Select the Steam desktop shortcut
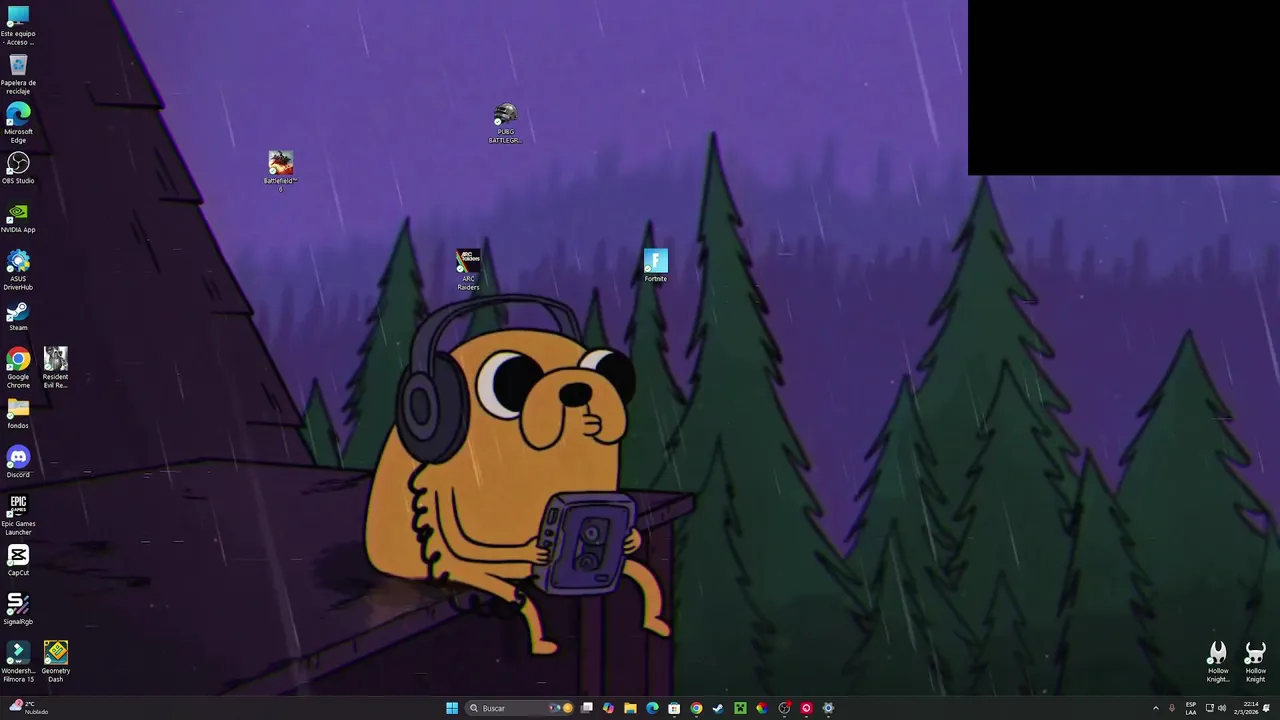This screenshot has height=720, width=1280. [18, 317]
